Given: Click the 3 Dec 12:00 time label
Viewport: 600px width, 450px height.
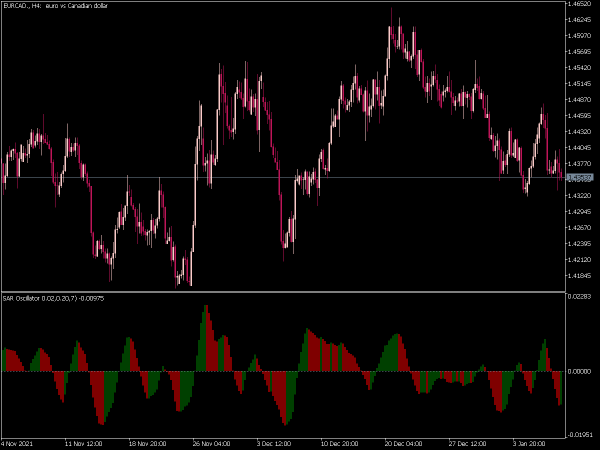Looking at the screenshot, I should pos(274,444).
